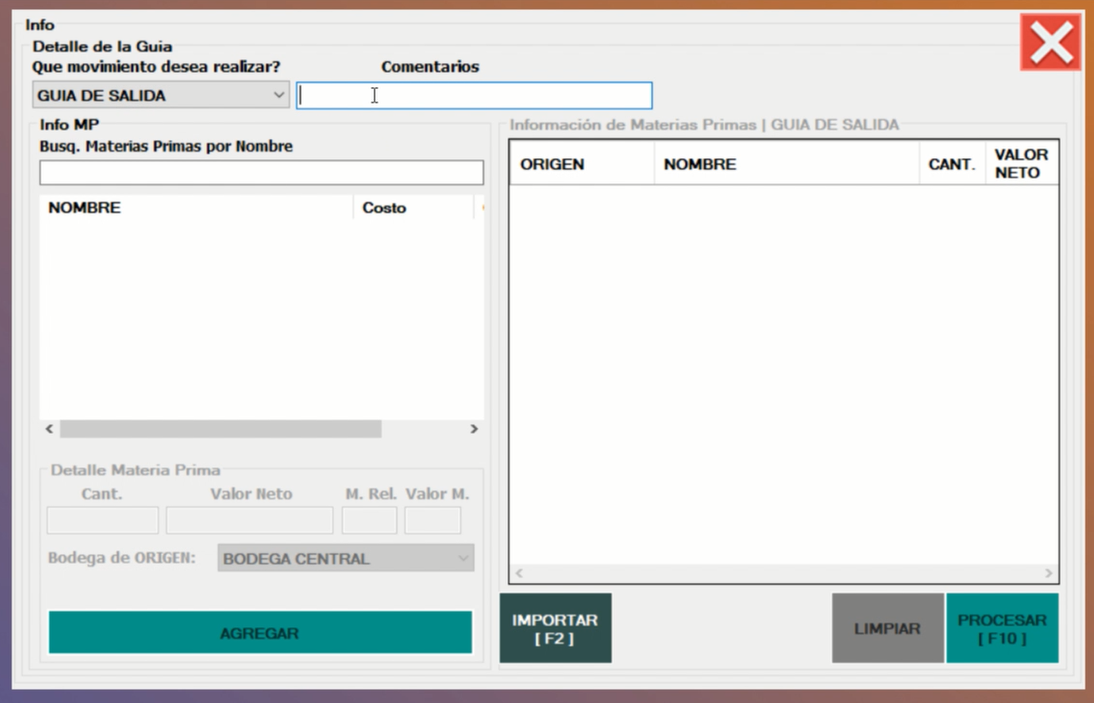Click the PROCESAR [F10] button
This screenshot has height=703, width=1094.
tap(1001, 629)
